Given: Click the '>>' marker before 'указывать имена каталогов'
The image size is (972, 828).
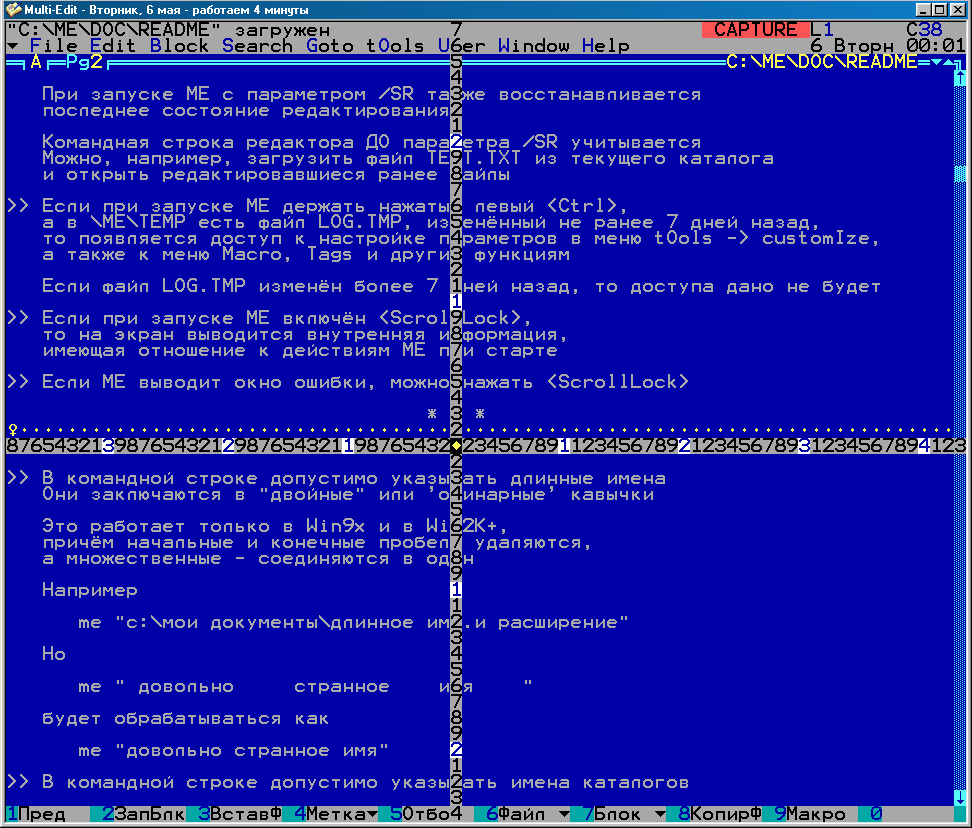Looking at the screenshot, I should pos(18,782).
